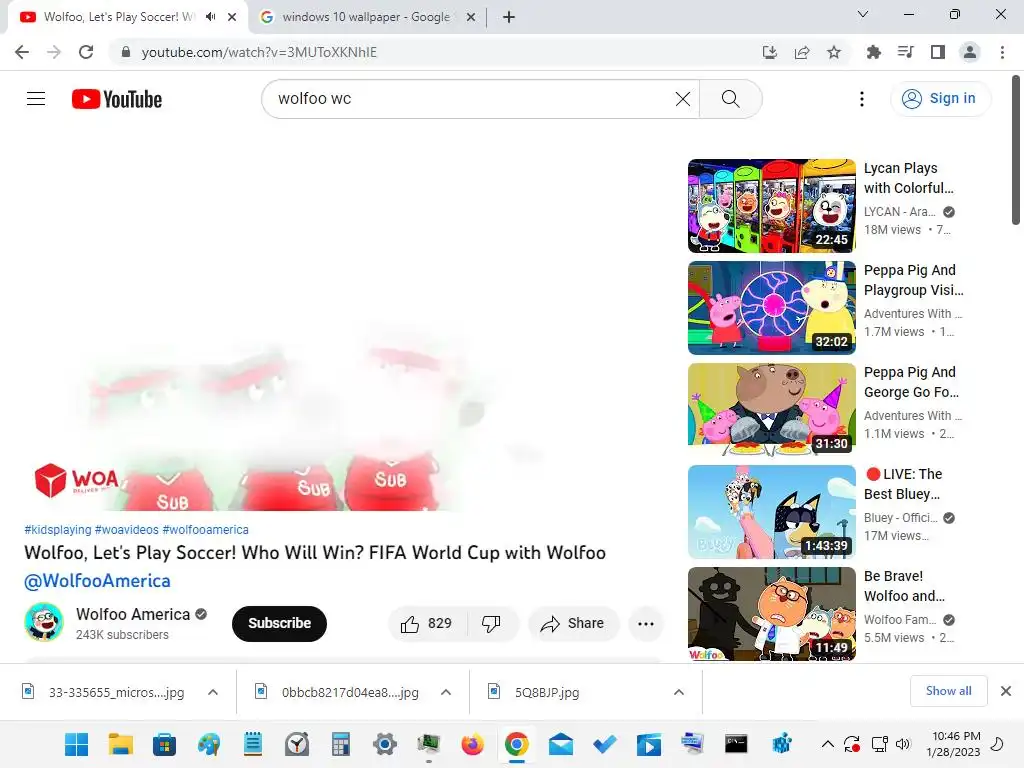Share this page icon in address bar
The height and width of the screenshot is (768, 1024).
[x=802, y=52]
